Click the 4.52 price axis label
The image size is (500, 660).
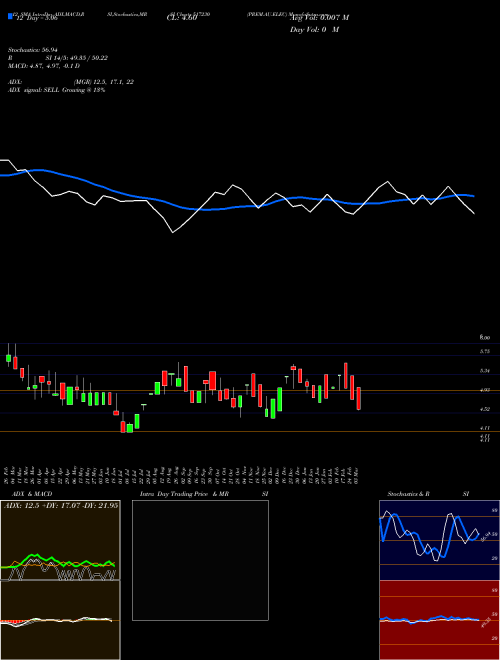pyautogui.click(x=484, y=409)
